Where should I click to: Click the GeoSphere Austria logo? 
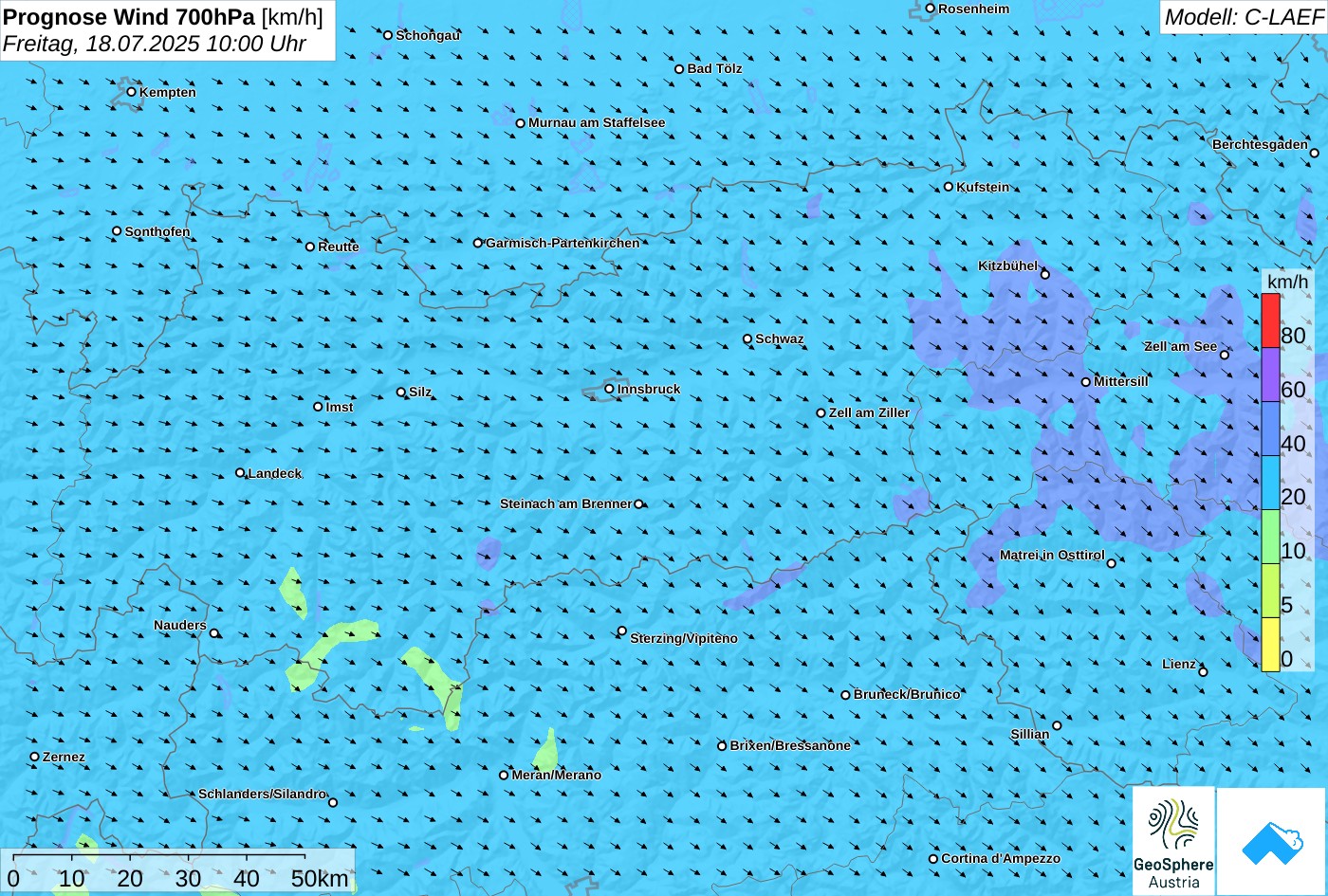[x=1173, y=841]
